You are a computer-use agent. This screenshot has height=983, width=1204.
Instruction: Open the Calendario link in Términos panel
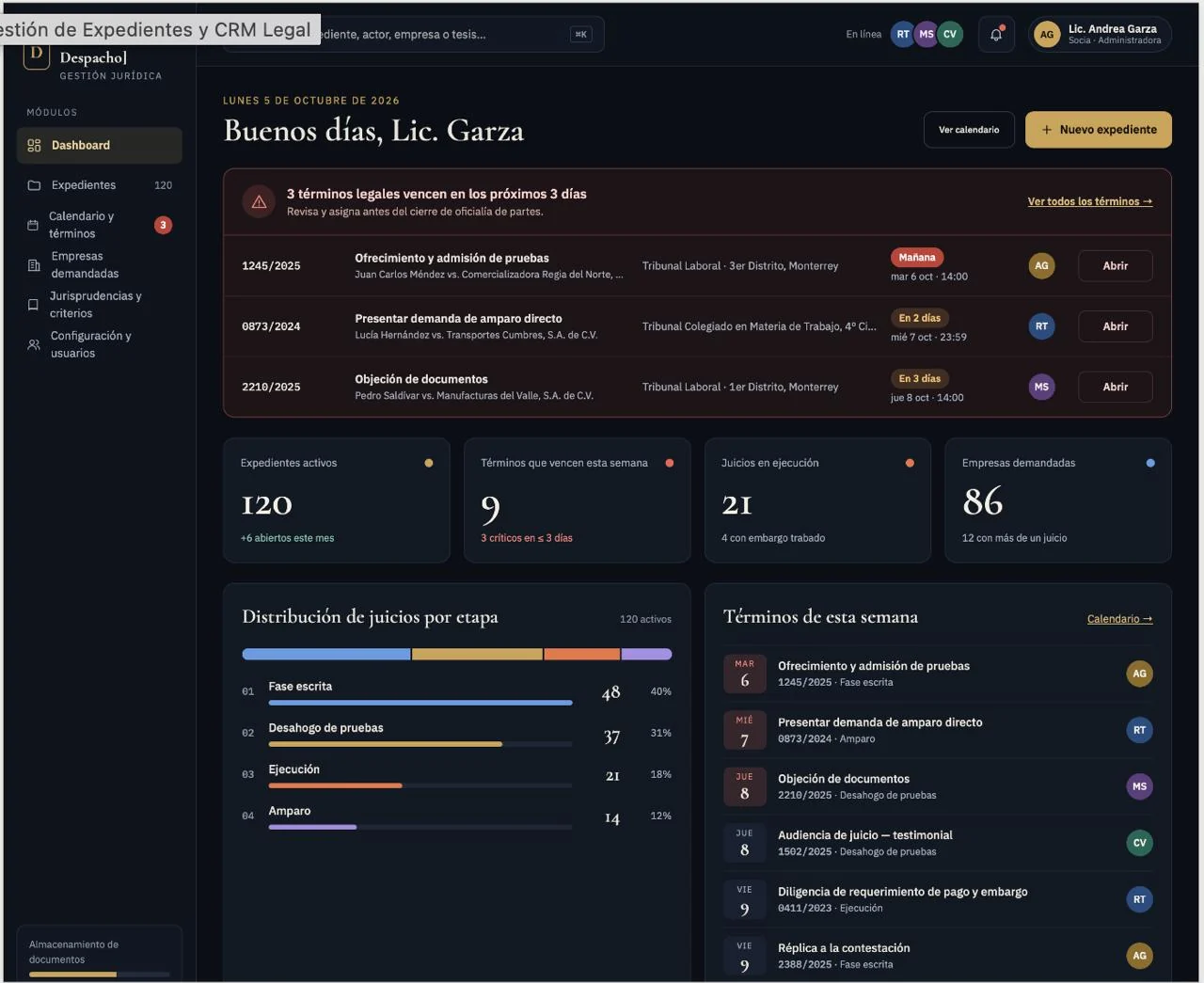tap(1119, 619)
